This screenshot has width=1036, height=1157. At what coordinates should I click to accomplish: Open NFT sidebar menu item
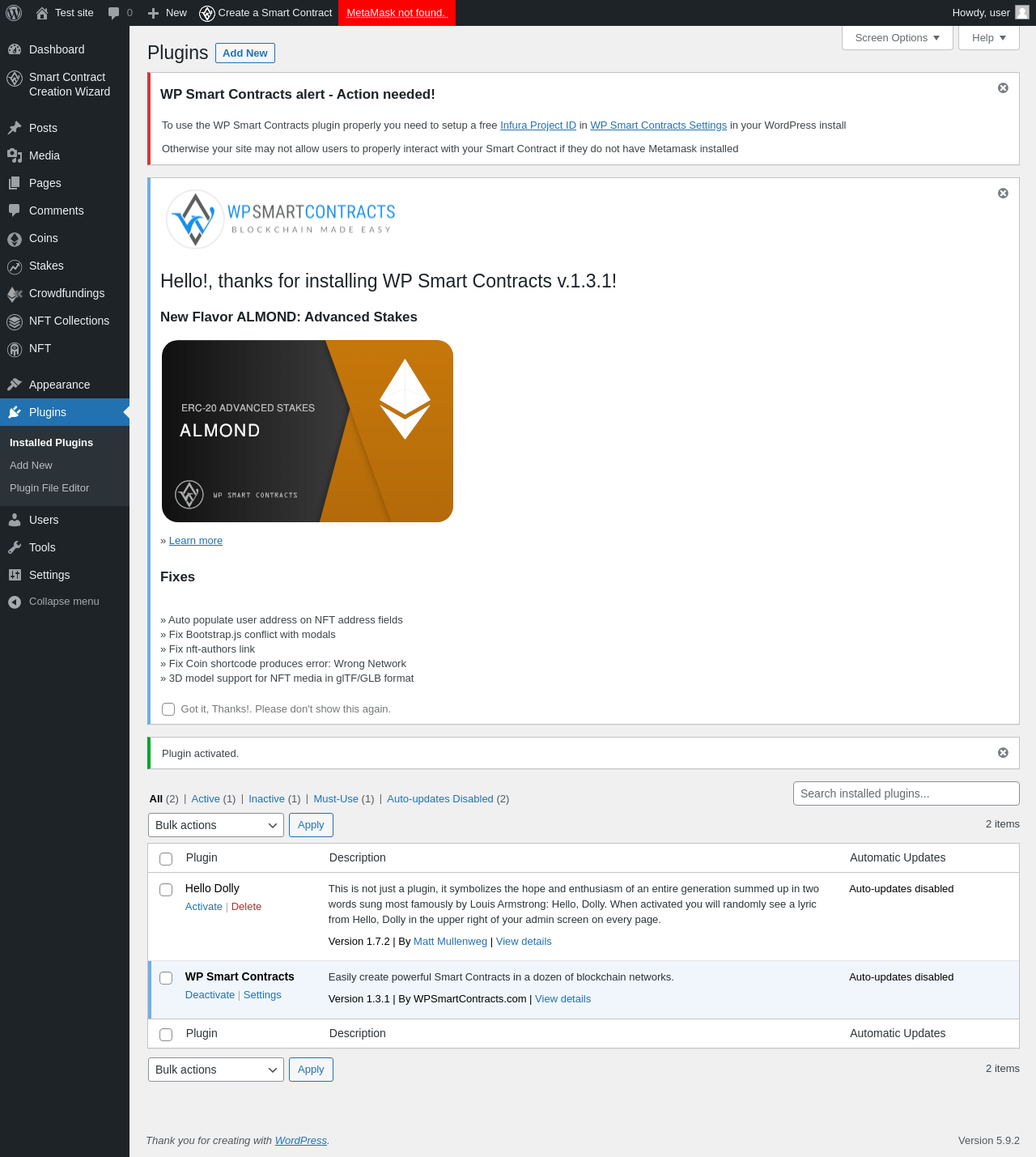coord(65,348)
